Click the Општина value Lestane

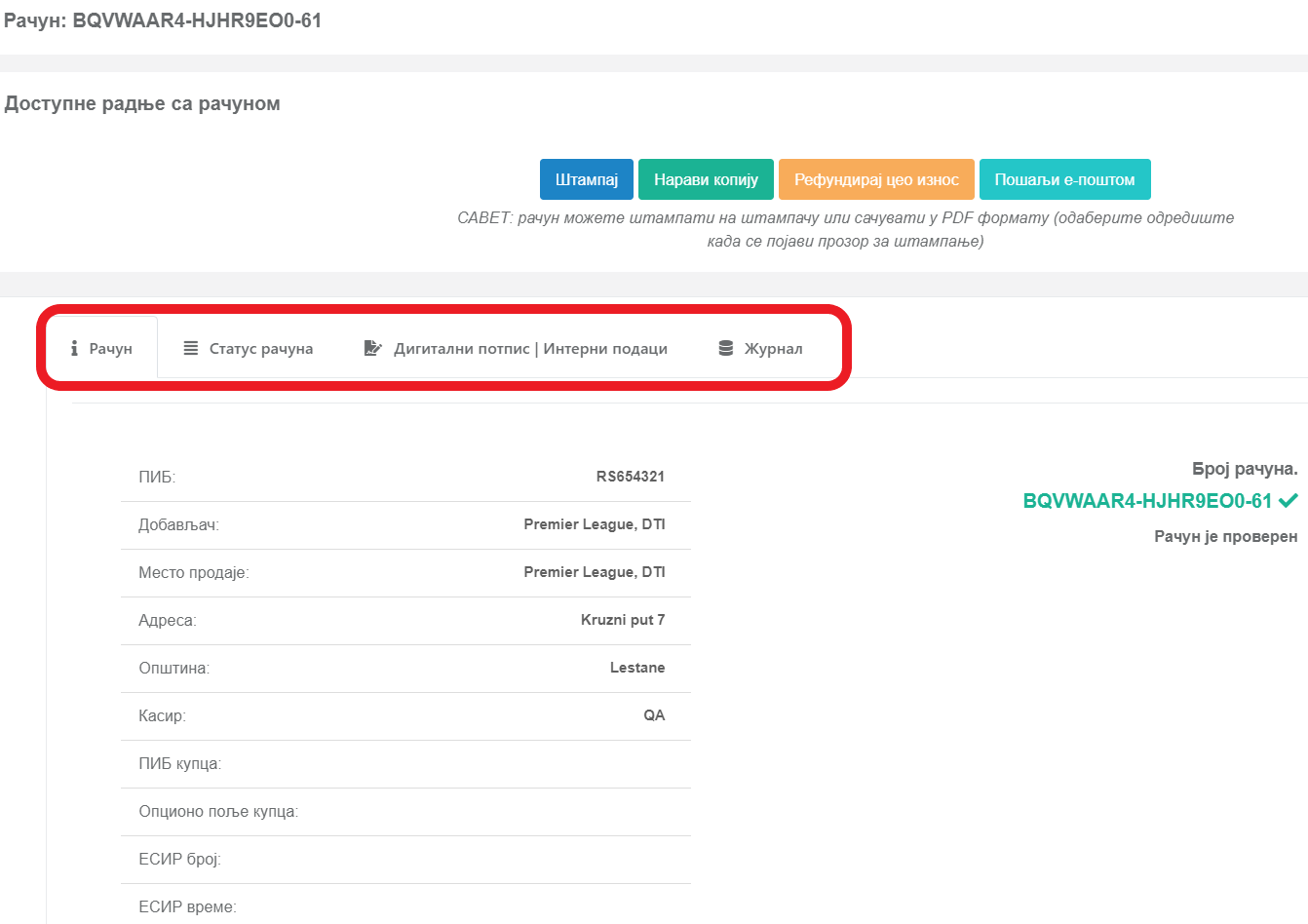tap(637, 668)
